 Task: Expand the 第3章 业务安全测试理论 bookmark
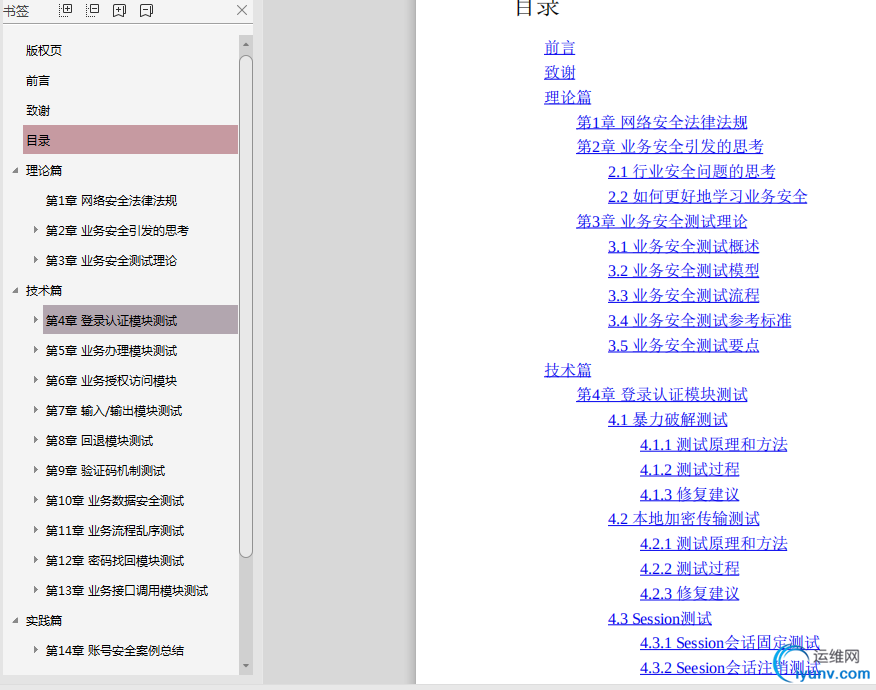click(35, 260)
